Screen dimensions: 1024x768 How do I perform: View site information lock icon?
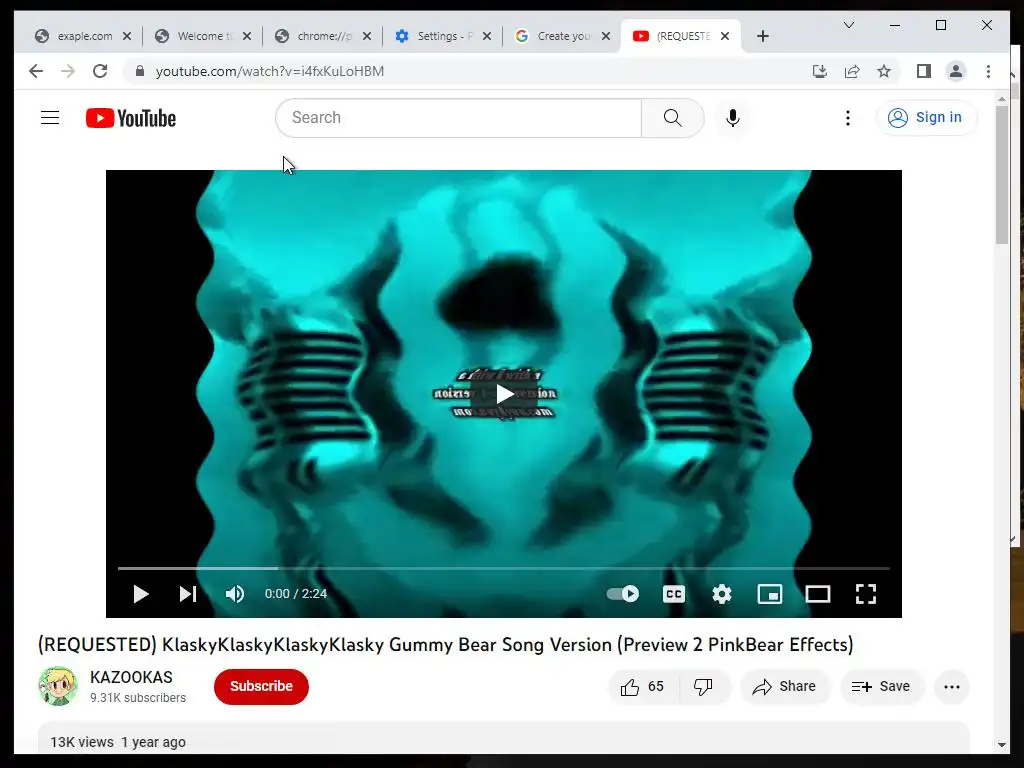tap(140, 71)
